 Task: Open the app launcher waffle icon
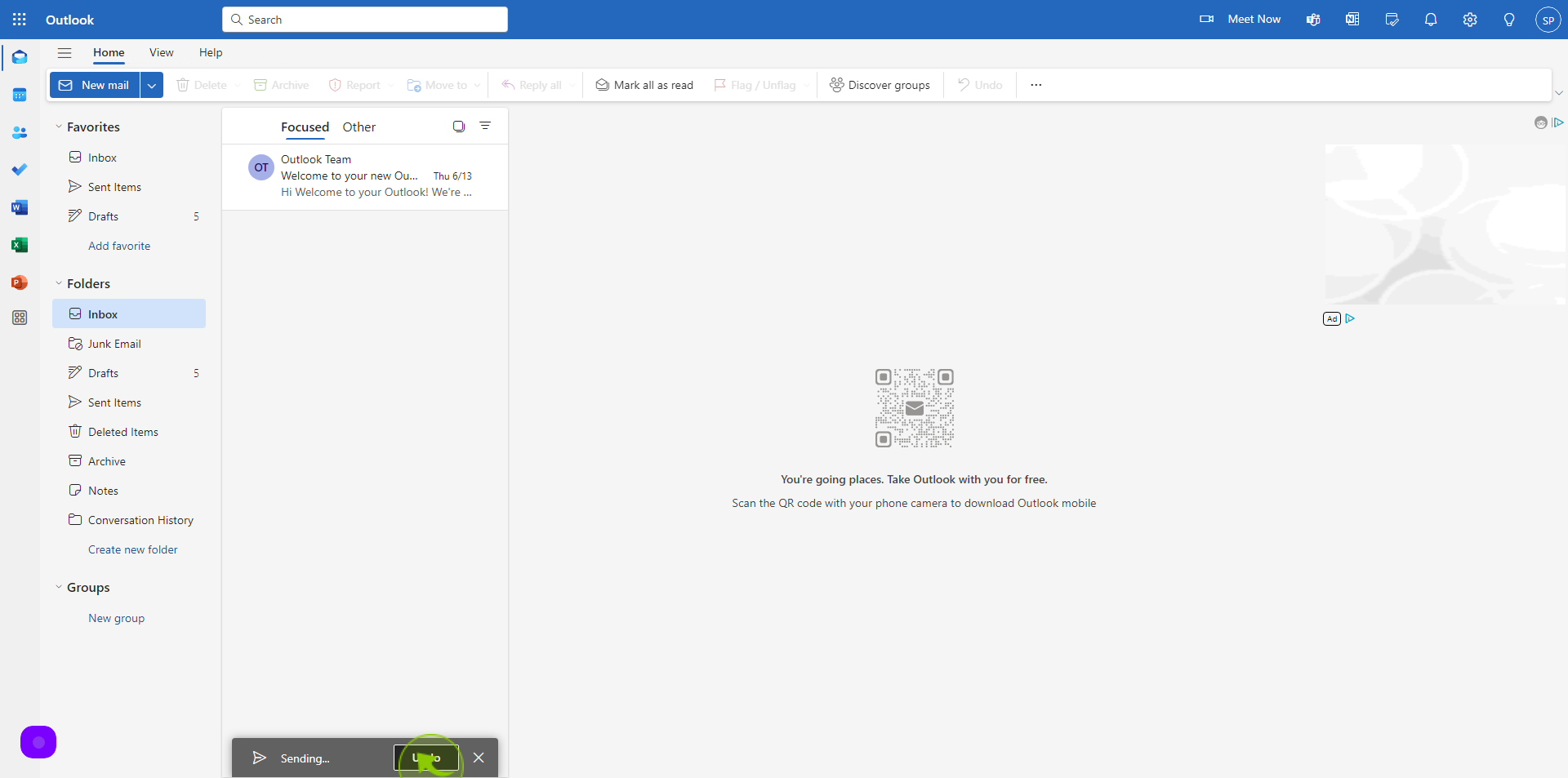[x=20, y=20]
